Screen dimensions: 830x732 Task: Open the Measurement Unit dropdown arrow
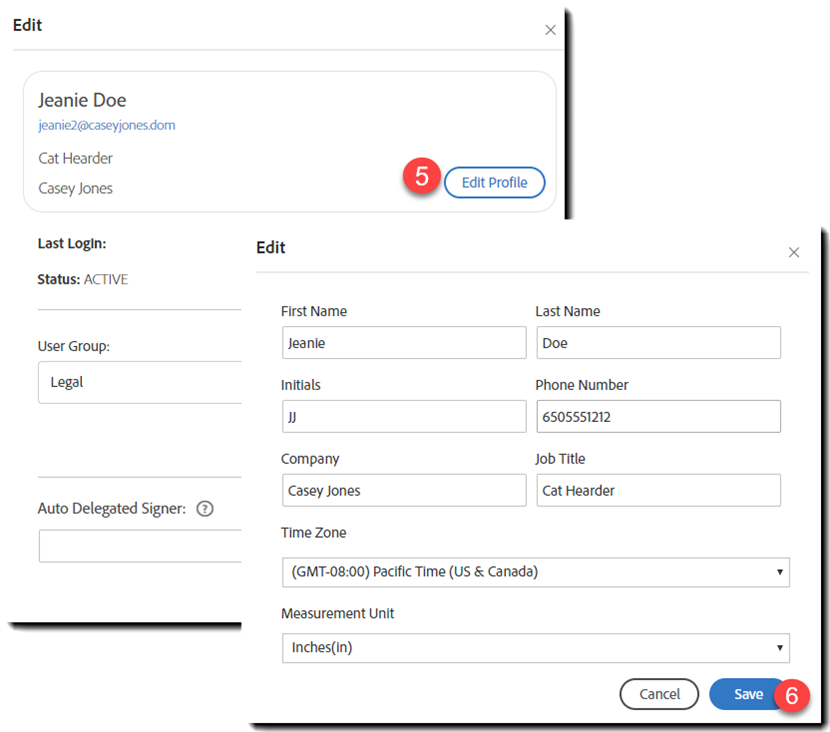click(x=778, y=648)
